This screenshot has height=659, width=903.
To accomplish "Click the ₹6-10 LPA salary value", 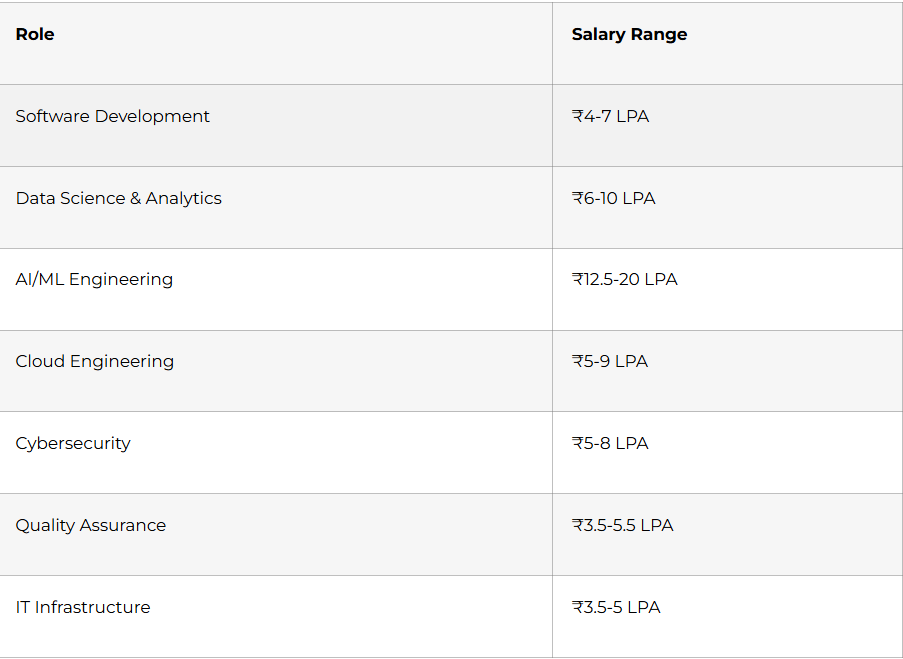I will click(613, 199).
